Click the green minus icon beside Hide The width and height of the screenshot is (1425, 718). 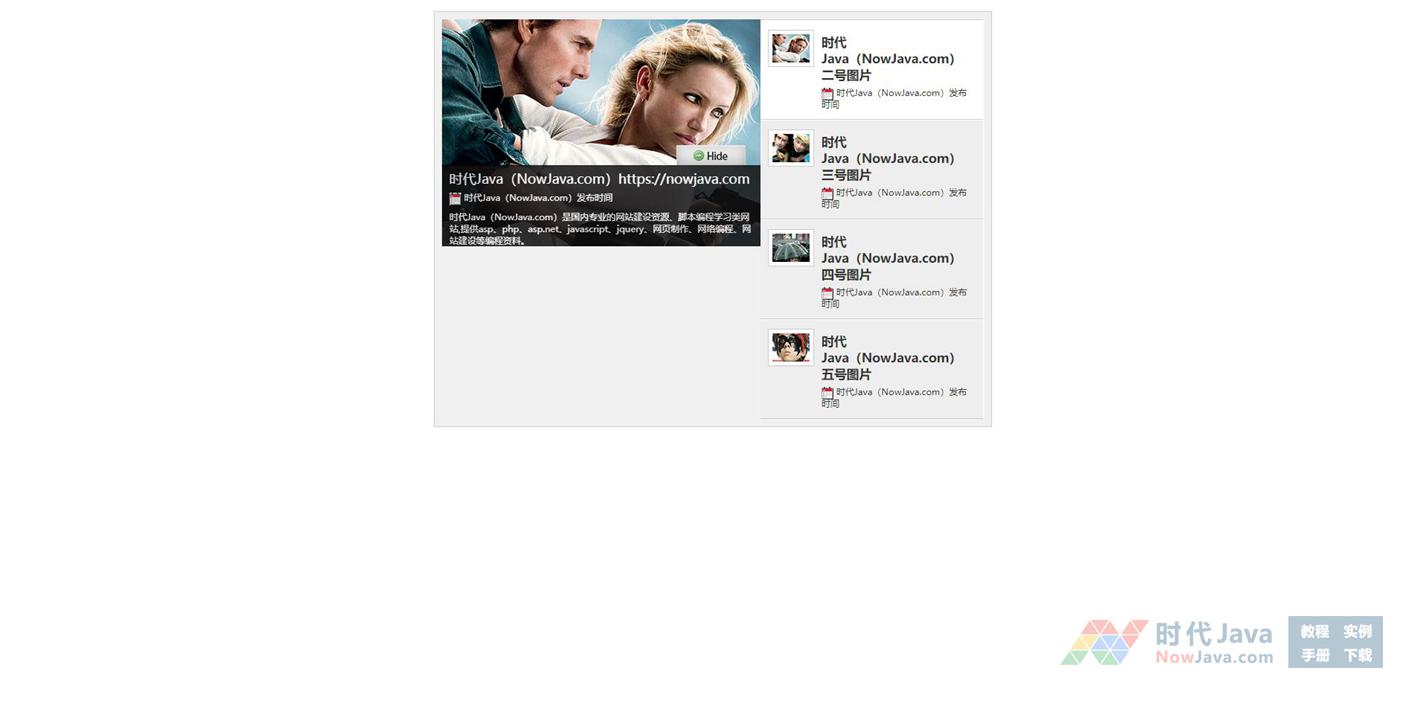(698, 156)
